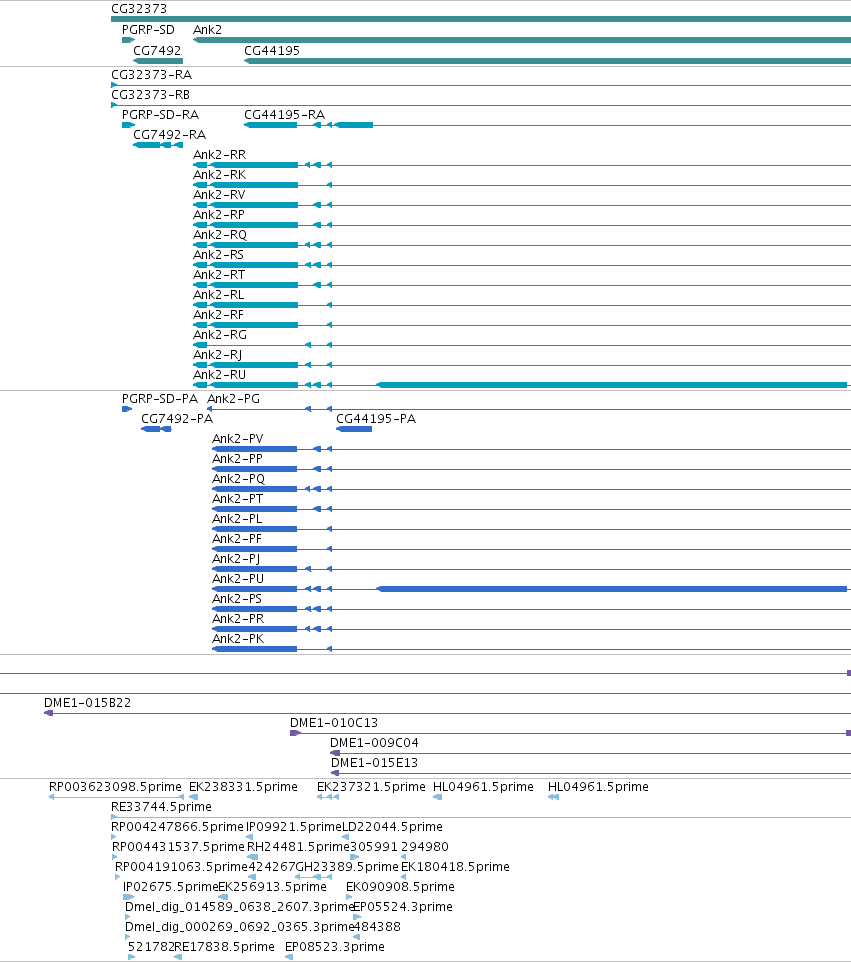Select the Ank2-RK transcript
The height and width of the screenshot is (962, 851).
(219, 175)
